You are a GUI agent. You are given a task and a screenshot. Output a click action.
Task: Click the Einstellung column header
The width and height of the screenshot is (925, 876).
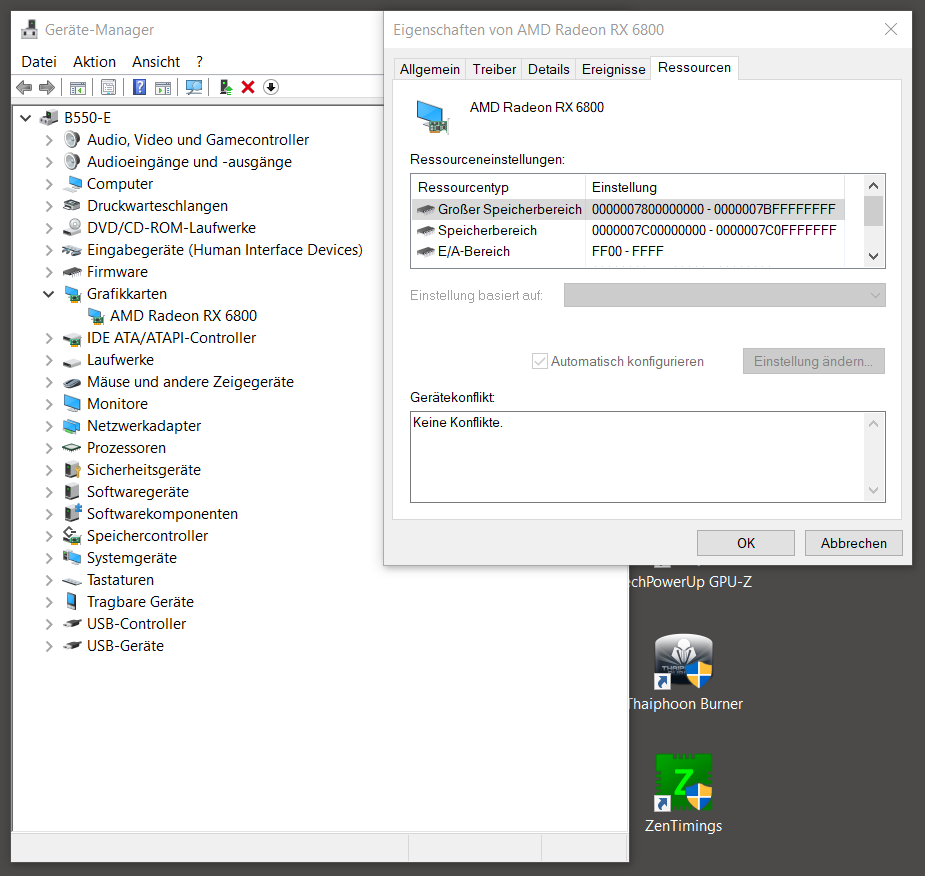(715, 188)
